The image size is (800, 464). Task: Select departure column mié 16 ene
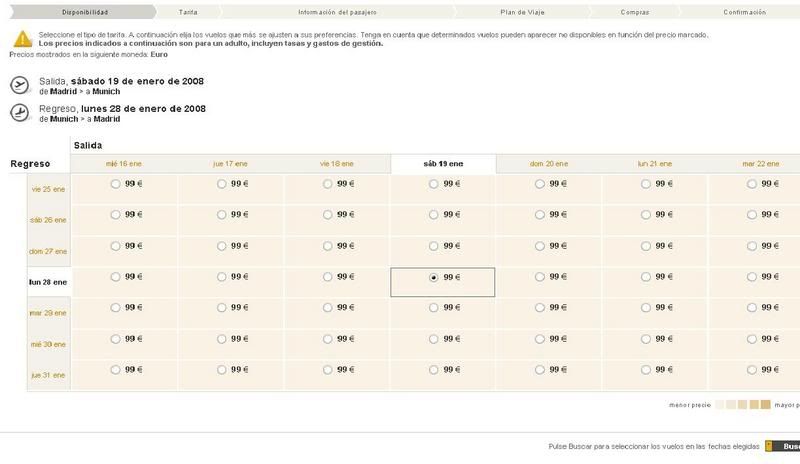pyautogui.click(x=123, y=164)
